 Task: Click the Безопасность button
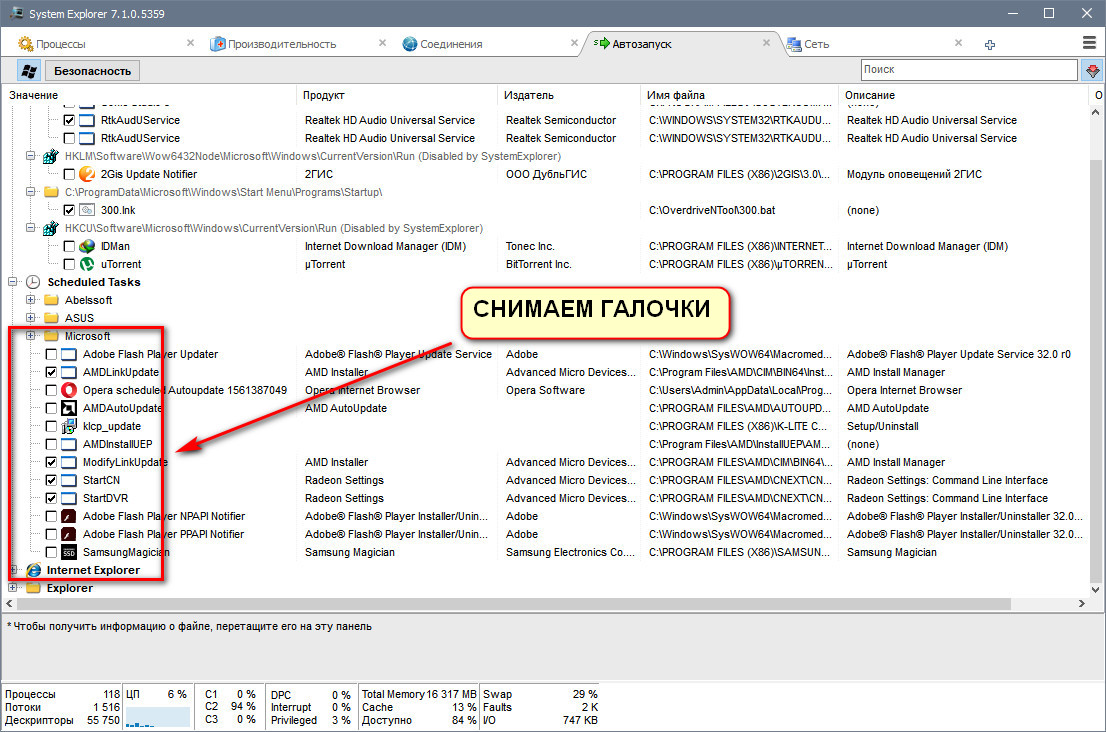coord(92,71)
